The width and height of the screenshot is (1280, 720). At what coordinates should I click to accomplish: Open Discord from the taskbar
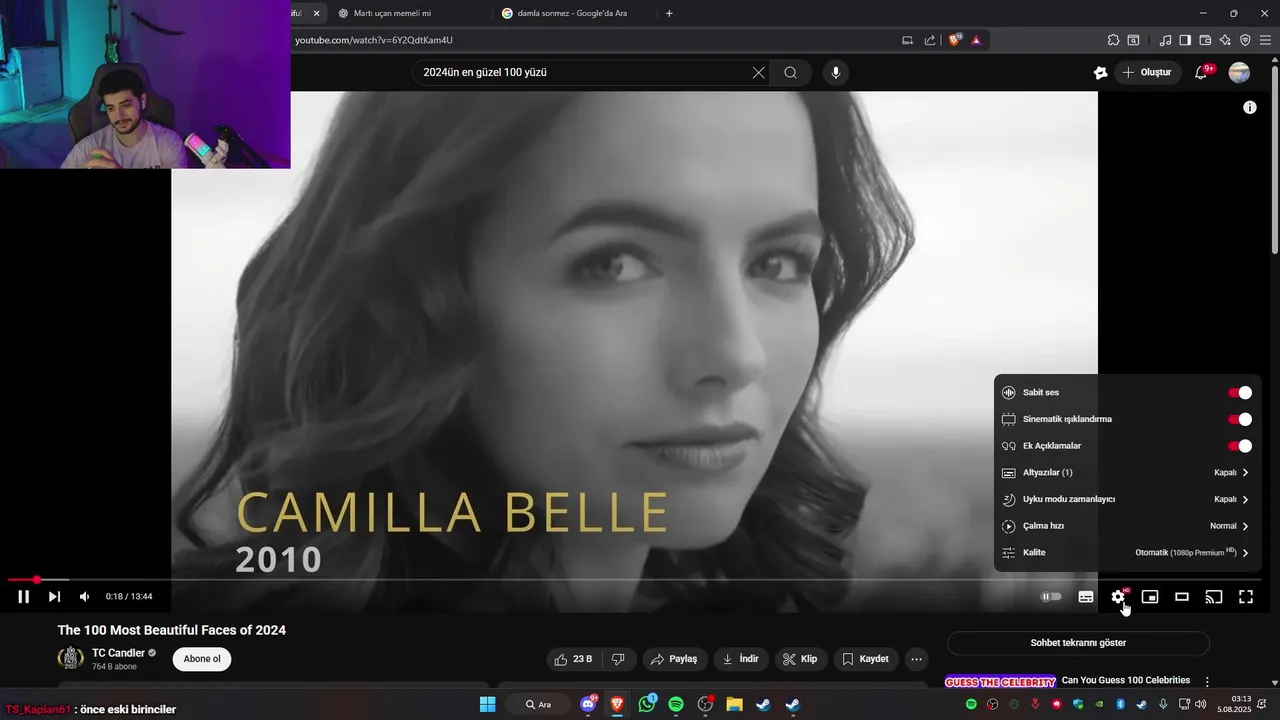588,704
